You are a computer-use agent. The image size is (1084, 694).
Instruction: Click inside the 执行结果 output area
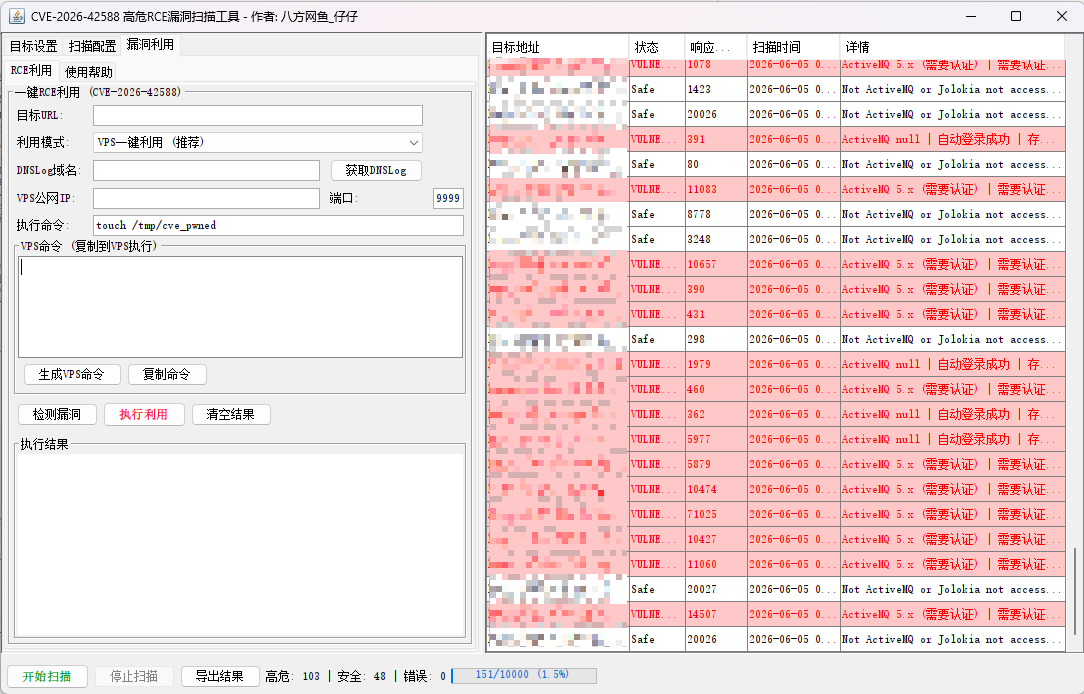point(240,545)
